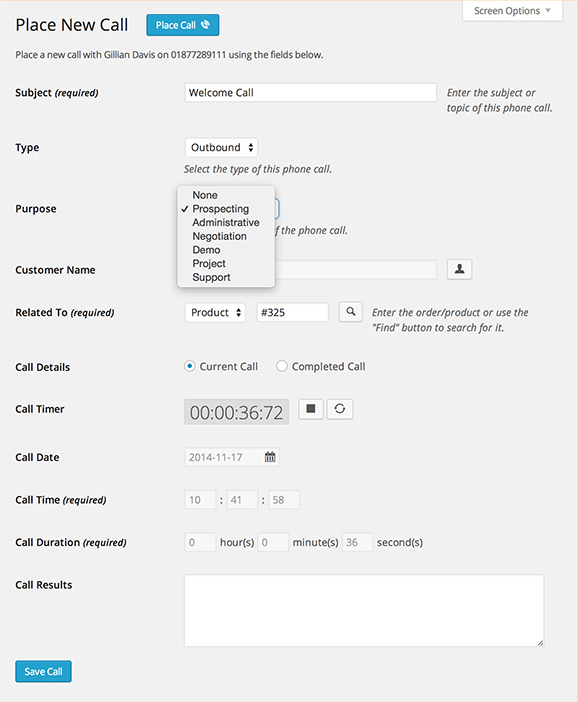
Task: Select the Completed Call radio option
Action: (x=282, y=366)
